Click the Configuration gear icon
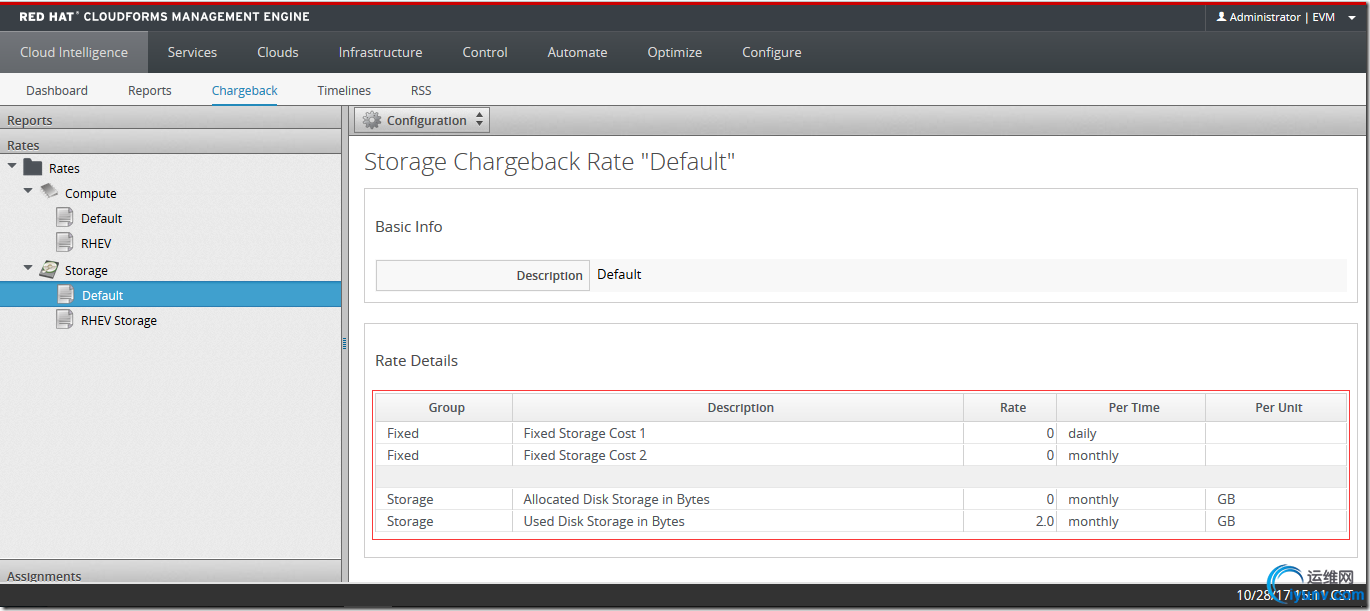Screen dimensions: 1370x611 pyautogui.click(x=372, y=120)
